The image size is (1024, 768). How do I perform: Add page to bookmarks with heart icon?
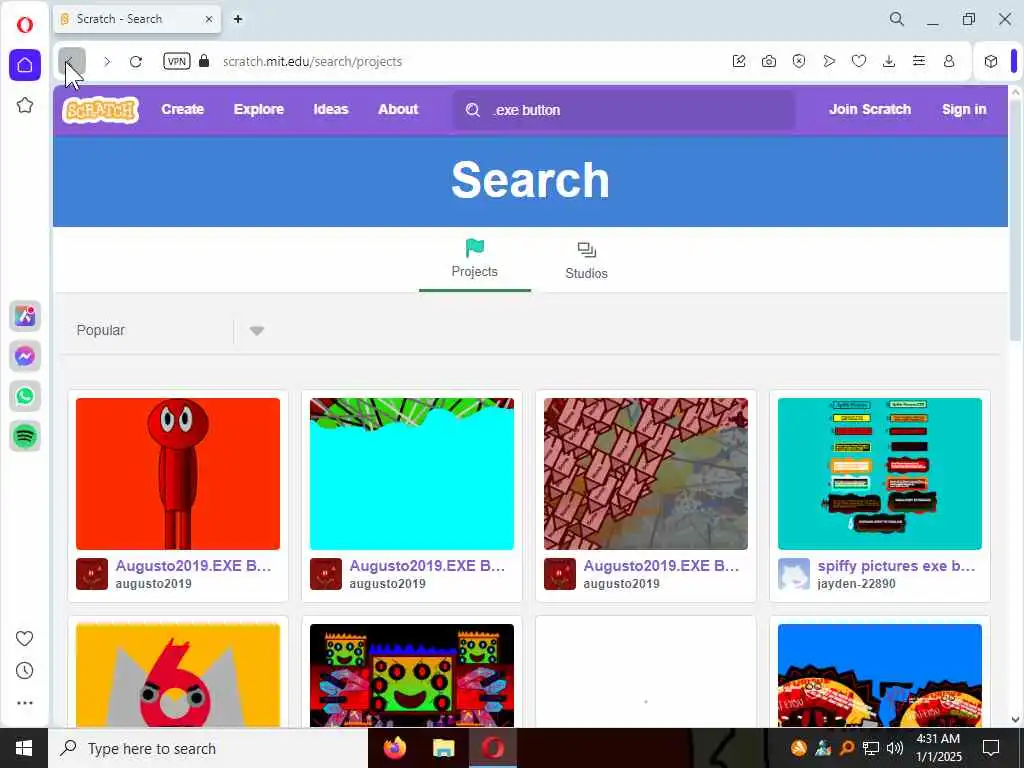[859, 61]
